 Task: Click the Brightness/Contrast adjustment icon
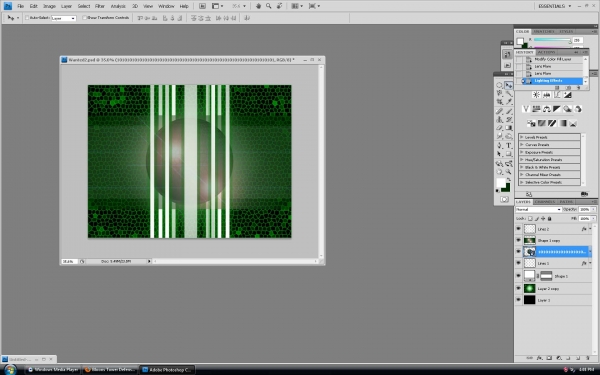tap(536, 95)
